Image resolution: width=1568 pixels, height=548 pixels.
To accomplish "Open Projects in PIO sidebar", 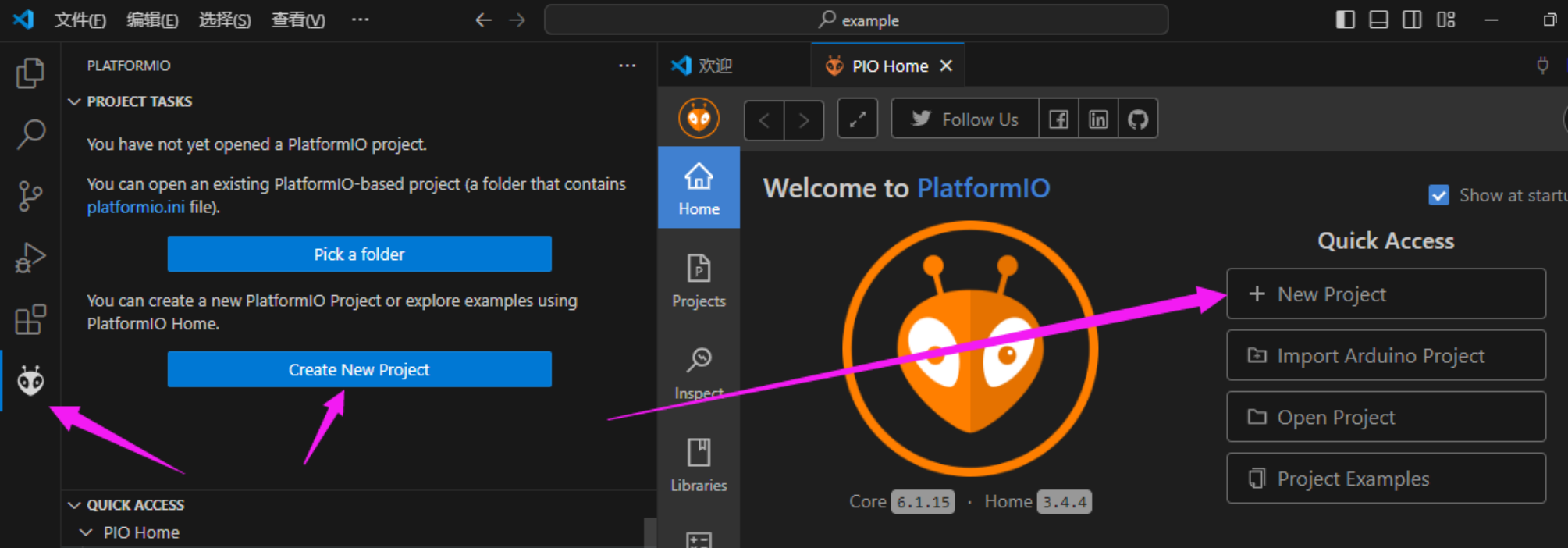I will pyautogui.click(x=699, y=280).
